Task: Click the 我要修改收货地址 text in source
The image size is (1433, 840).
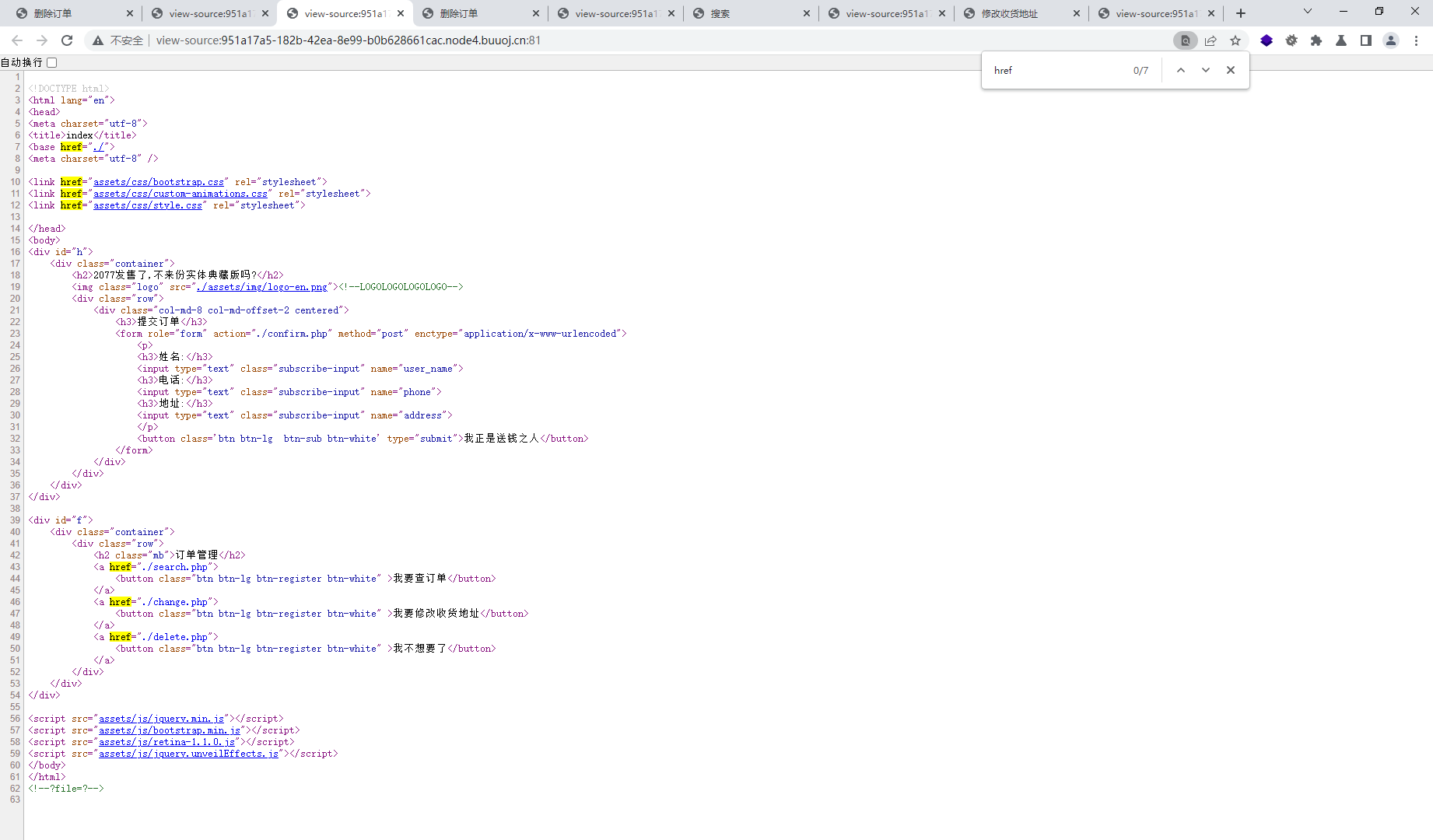Action: point(436,614)
